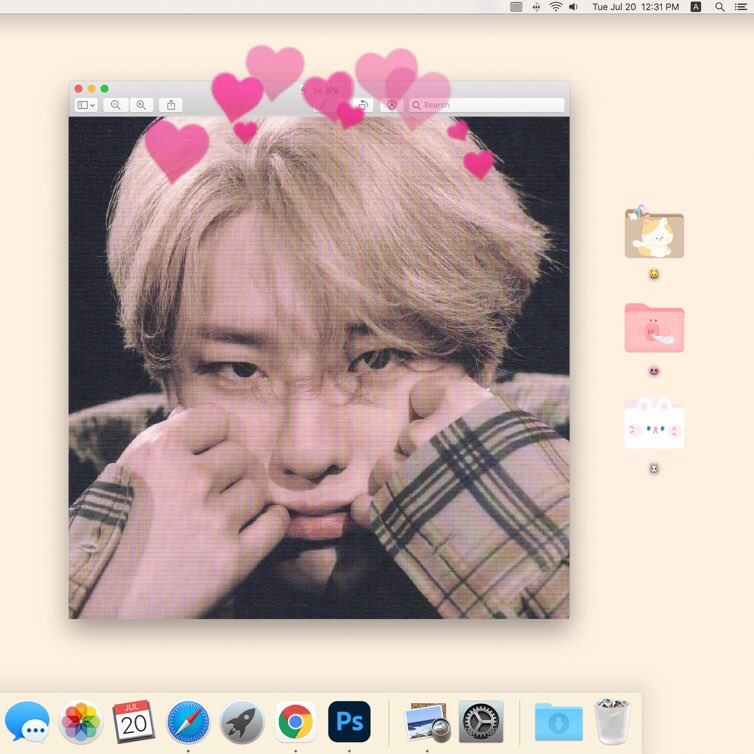754x754 pixels.
Task: Open the cat folder on desktop
Action: (654, 233)
